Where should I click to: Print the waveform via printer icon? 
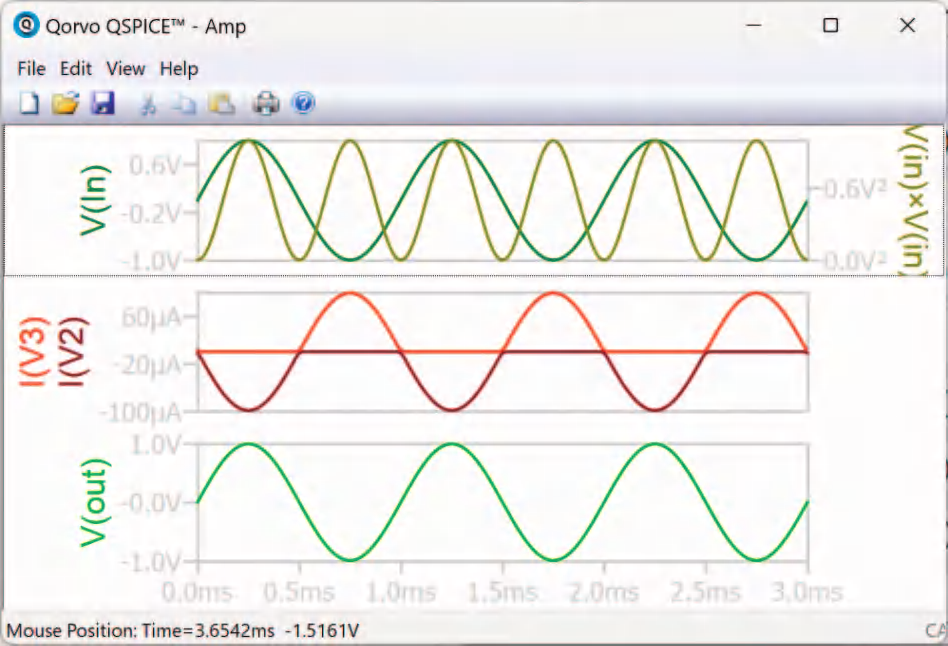pyautogui.click(x=266, y=103)
